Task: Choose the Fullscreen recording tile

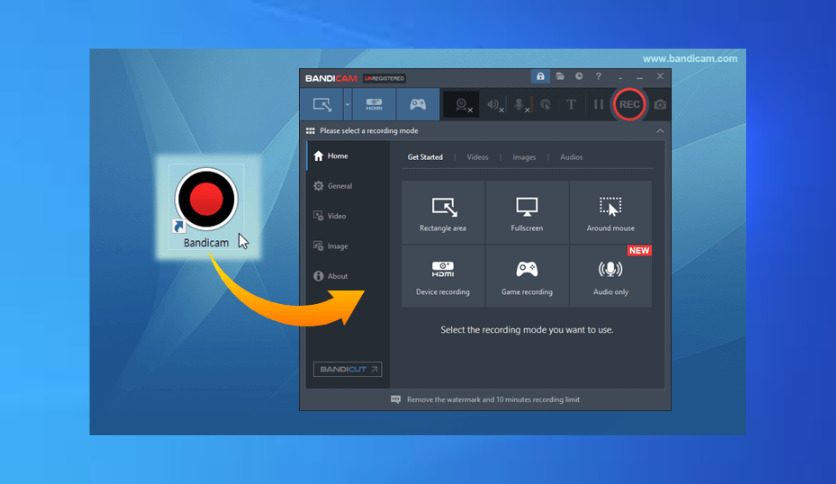Action: point(527,212)
